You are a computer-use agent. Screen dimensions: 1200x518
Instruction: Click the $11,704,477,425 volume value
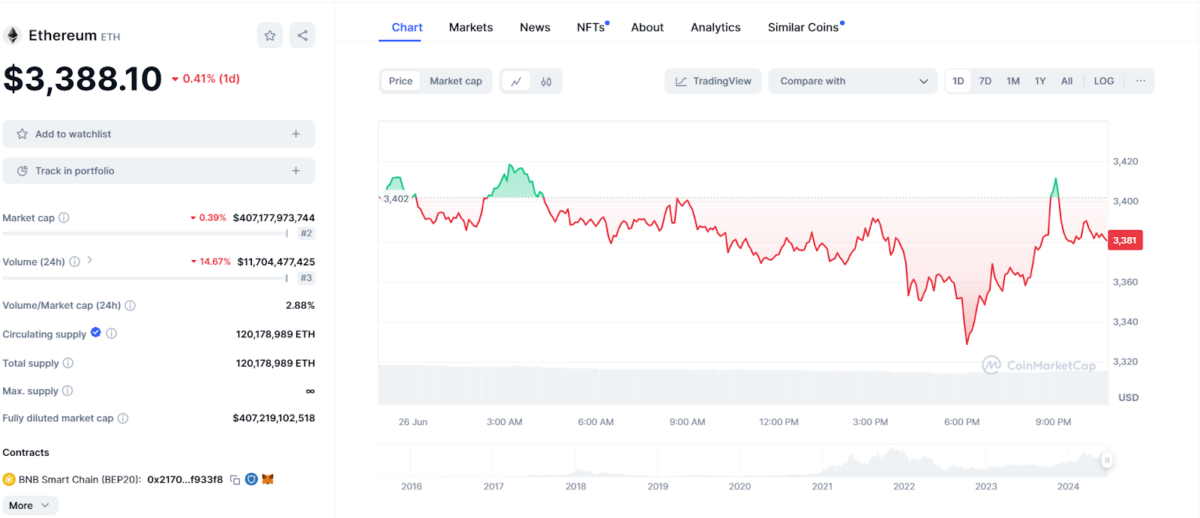point(276,261)
